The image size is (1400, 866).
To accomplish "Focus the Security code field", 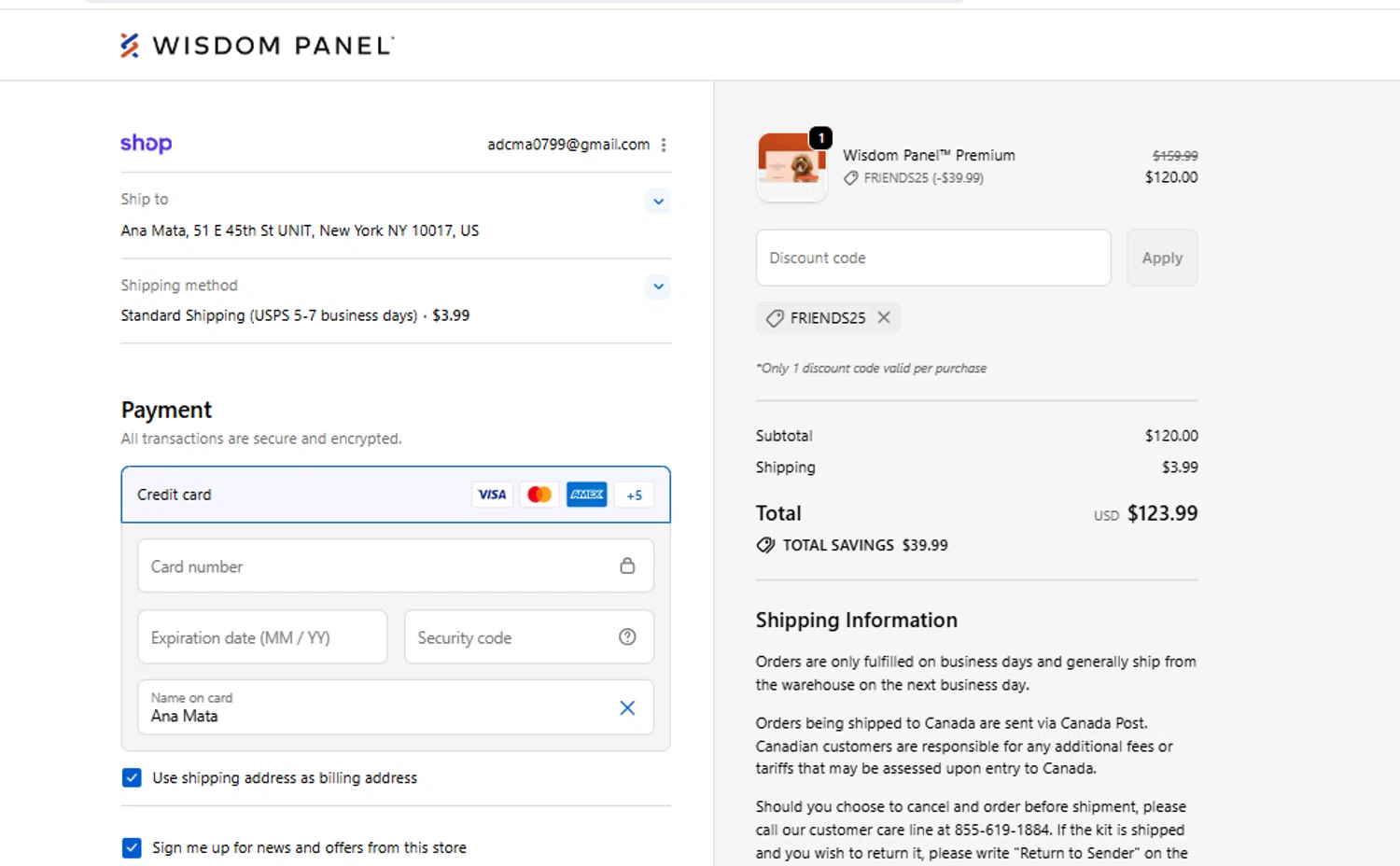I will pos(529,637).
